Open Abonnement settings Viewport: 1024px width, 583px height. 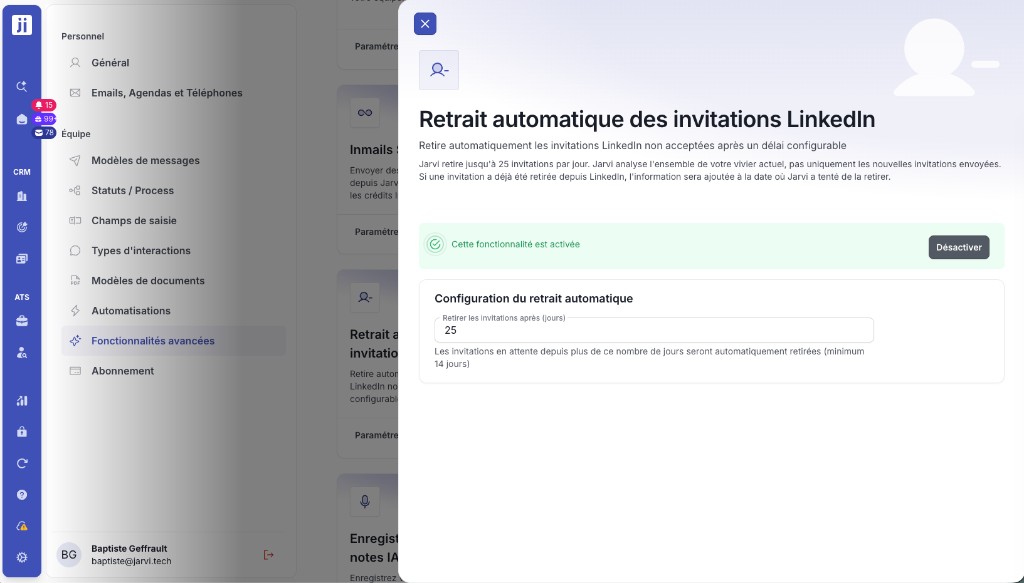point(173,371)
